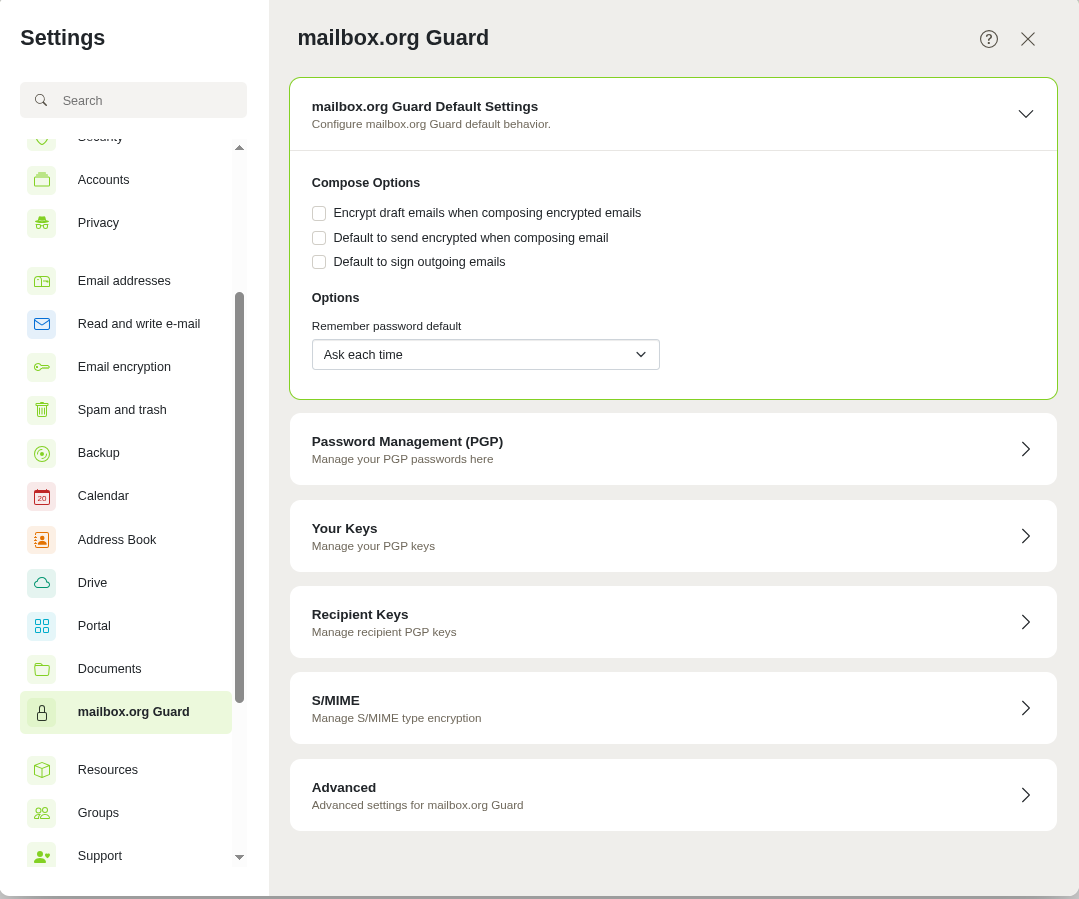This screenshot has width=1079, height=899.
Task: Click sidebar scroll up arrow
Action: pos(239,147)
